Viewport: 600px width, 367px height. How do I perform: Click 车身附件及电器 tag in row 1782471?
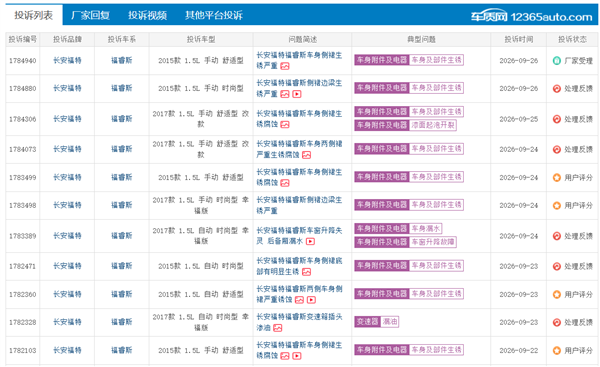point(382,266)
